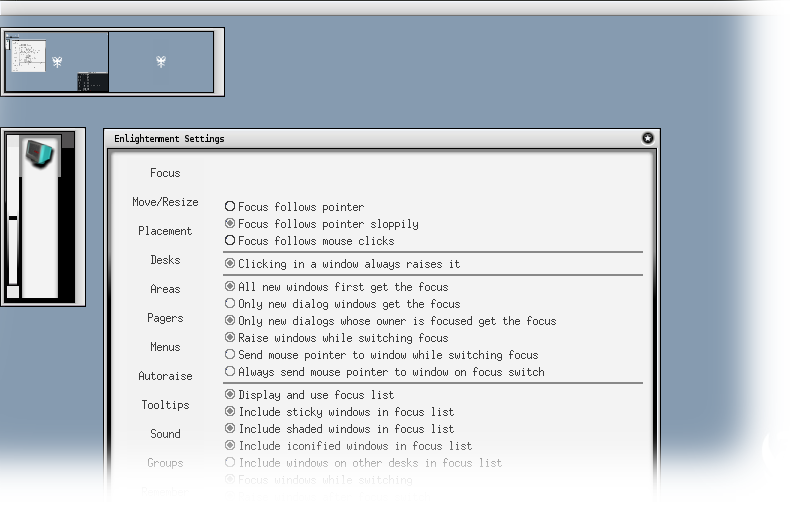Open the Groups settings page

click(x=165, y=463)
